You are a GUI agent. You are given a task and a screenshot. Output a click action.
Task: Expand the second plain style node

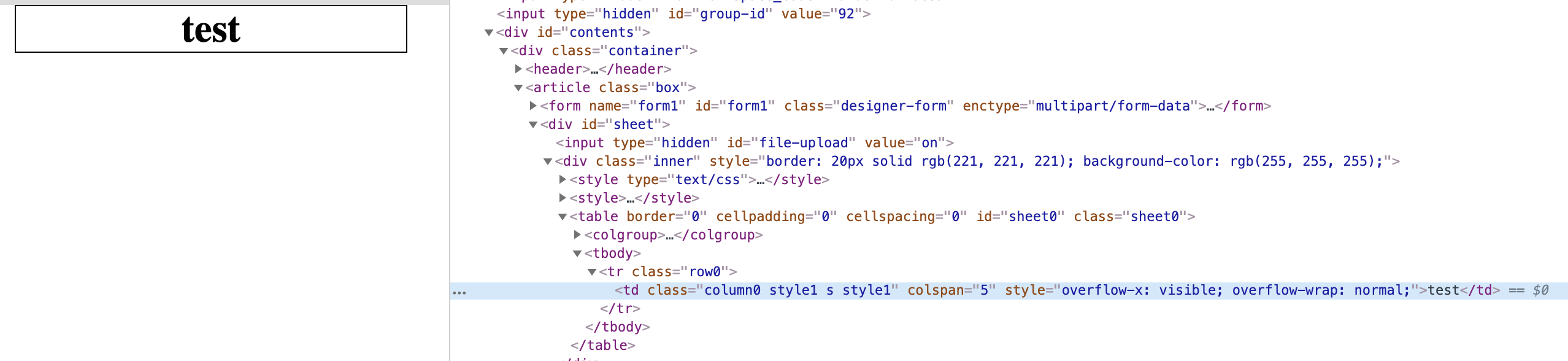pos(563,198)
